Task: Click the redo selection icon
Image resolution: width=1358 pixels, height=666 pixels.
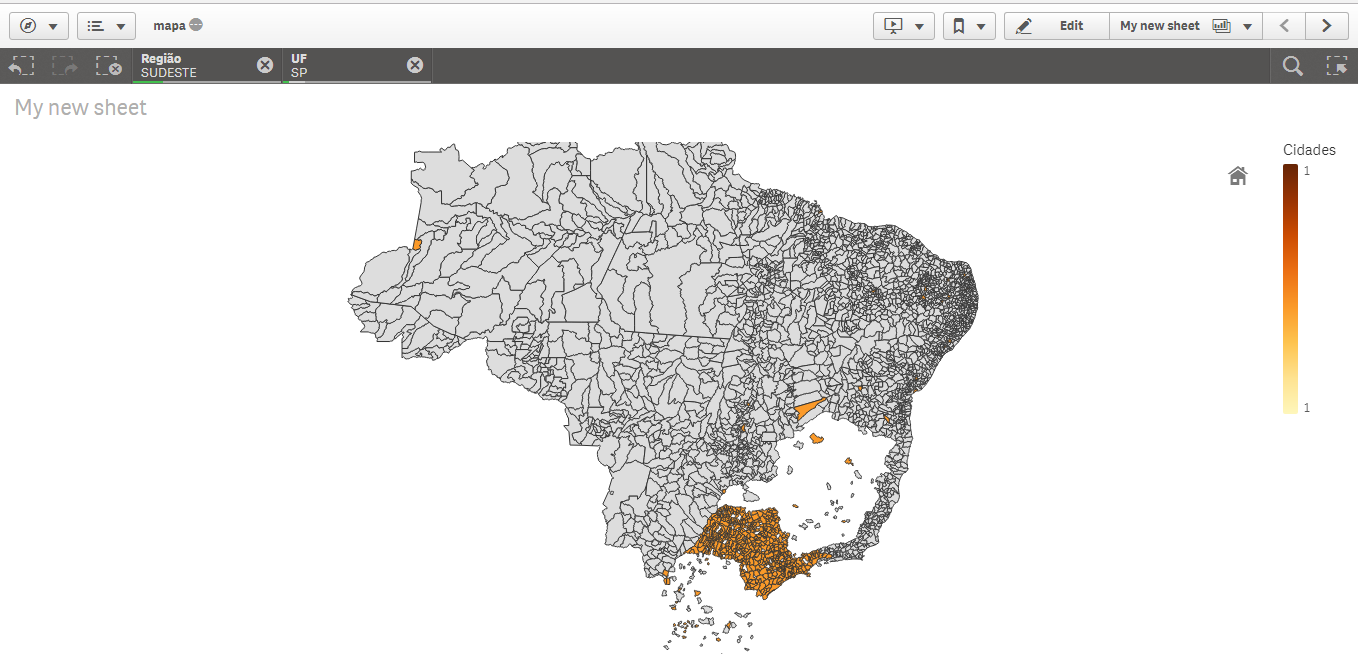Action: click(64, 65)
